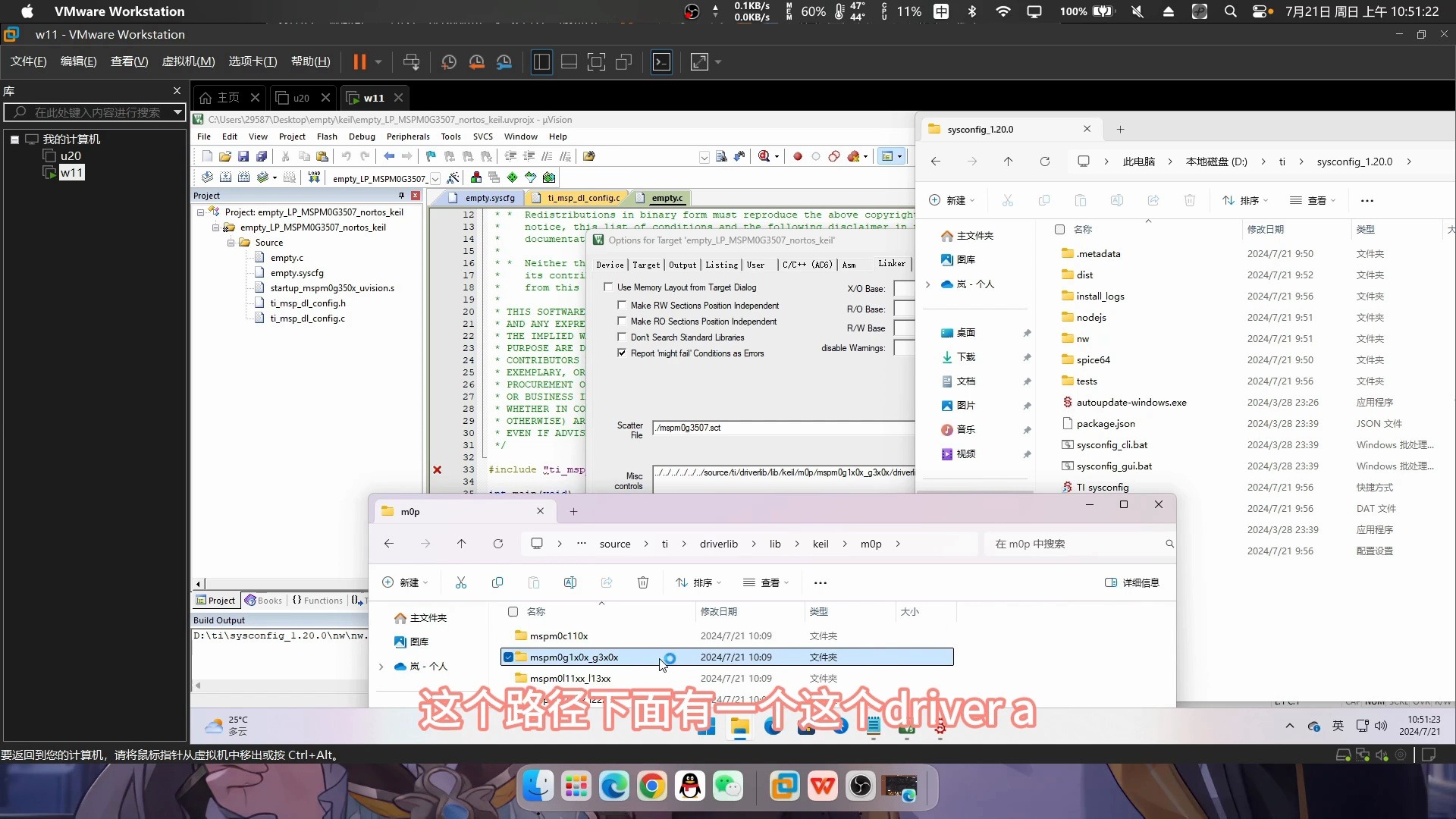Image resolution: width=1456 pixels, height=819 pixels.
Task: Refresh the m0p Explorer window
Action: 498,544
